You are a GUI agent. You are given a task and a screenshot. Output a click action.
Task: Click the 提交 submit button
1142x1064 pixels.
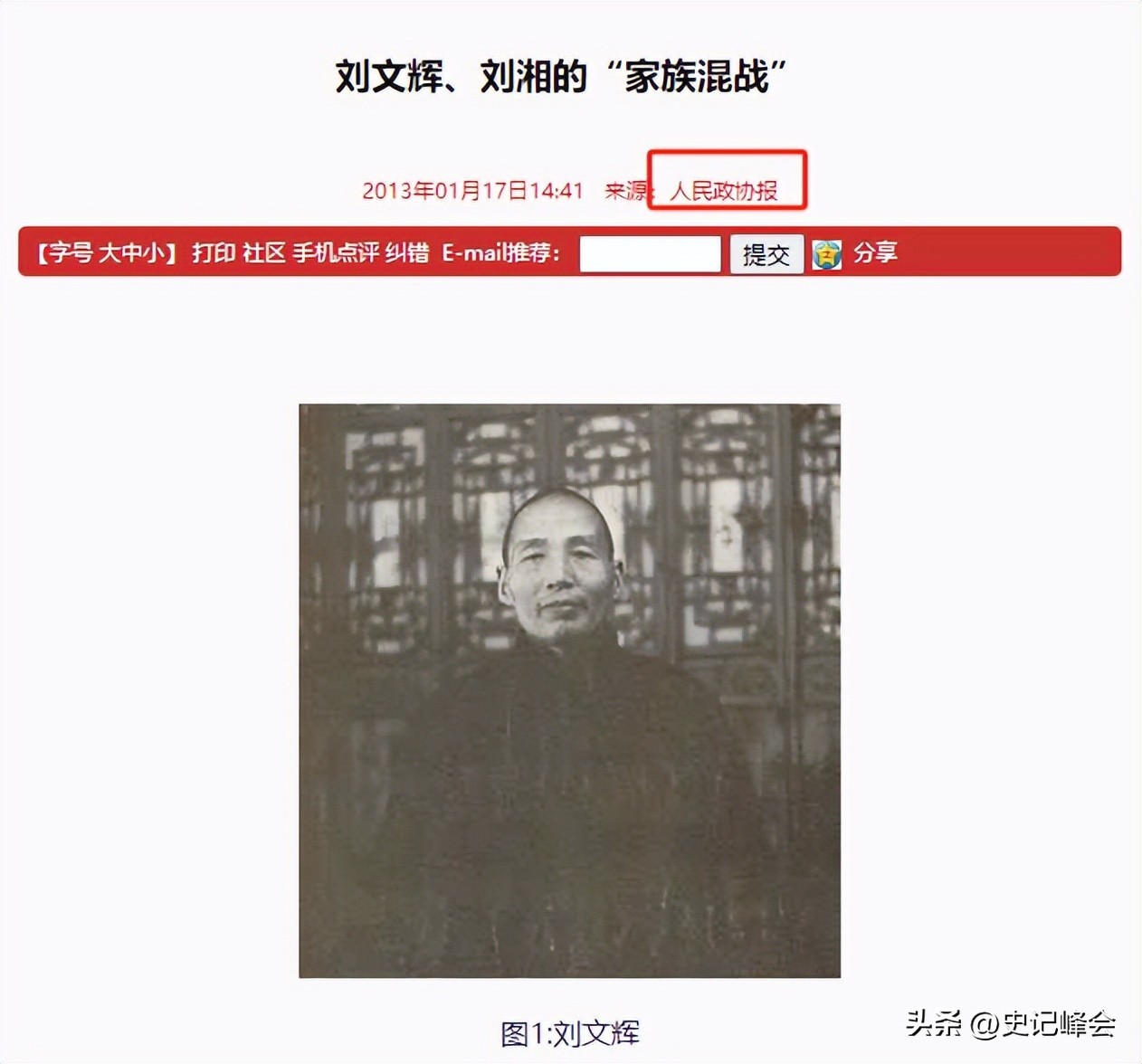click(x=766, y=254)
